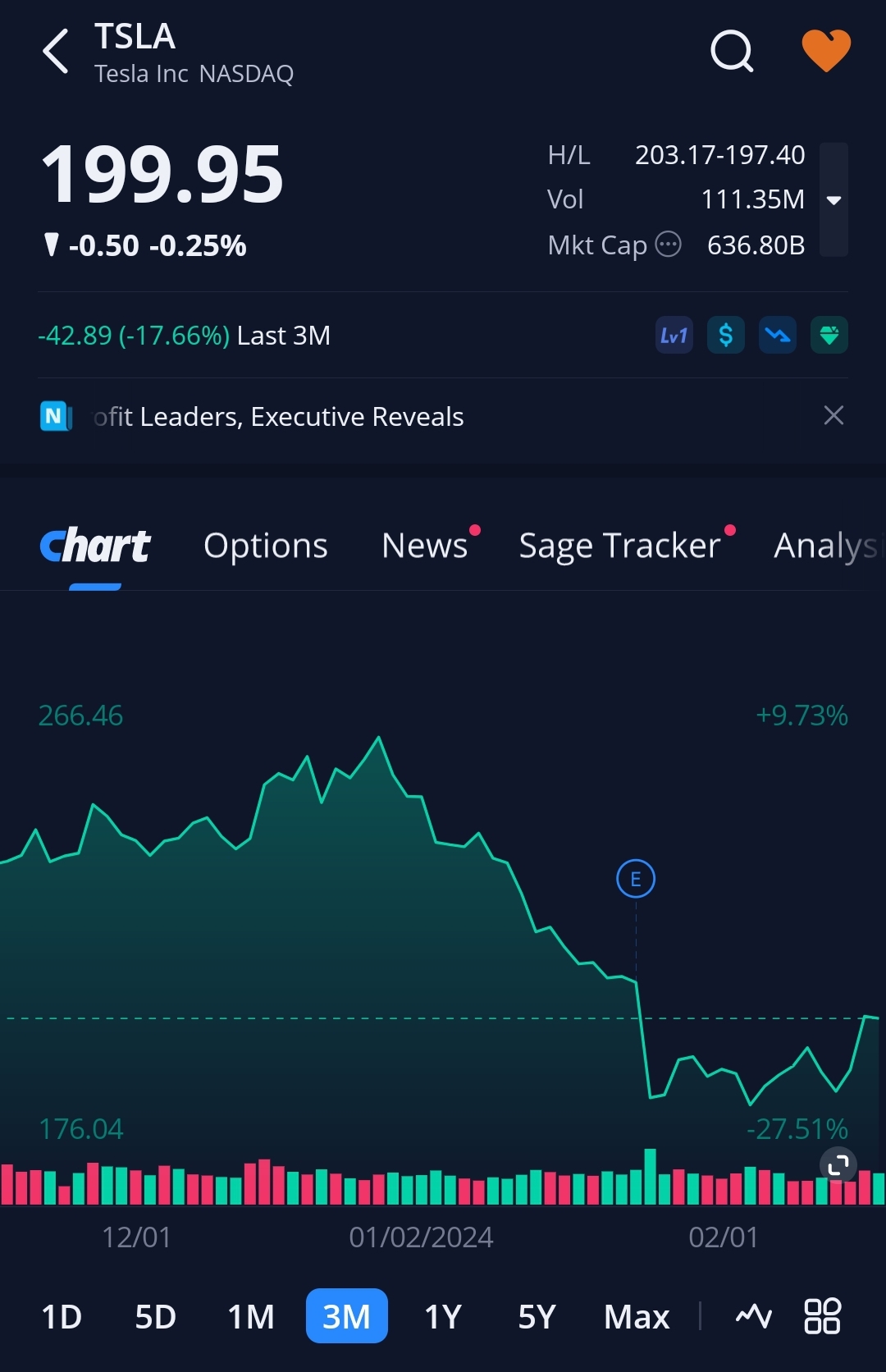Tap the 02/01 date label

pos(724,1237)
